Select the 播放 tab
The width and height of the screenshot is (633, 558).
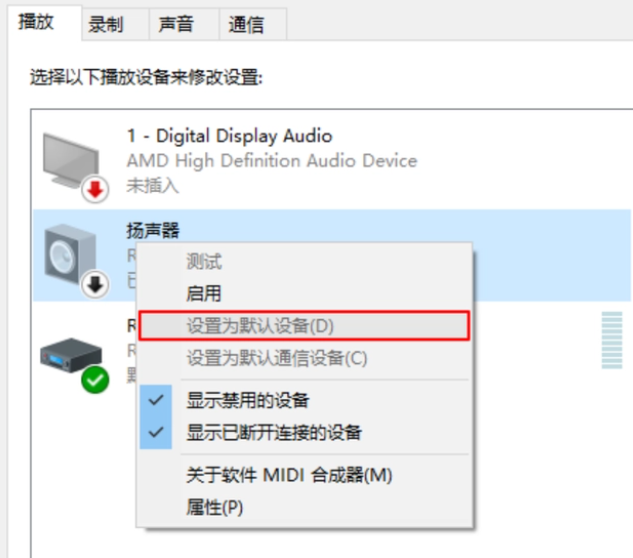click(37, 22)
